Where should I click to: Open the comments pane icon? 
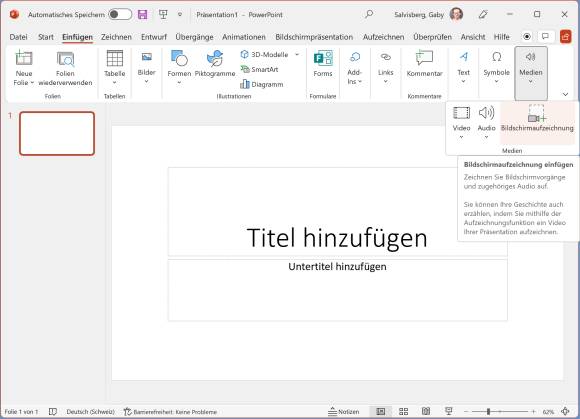pos(545,37)
